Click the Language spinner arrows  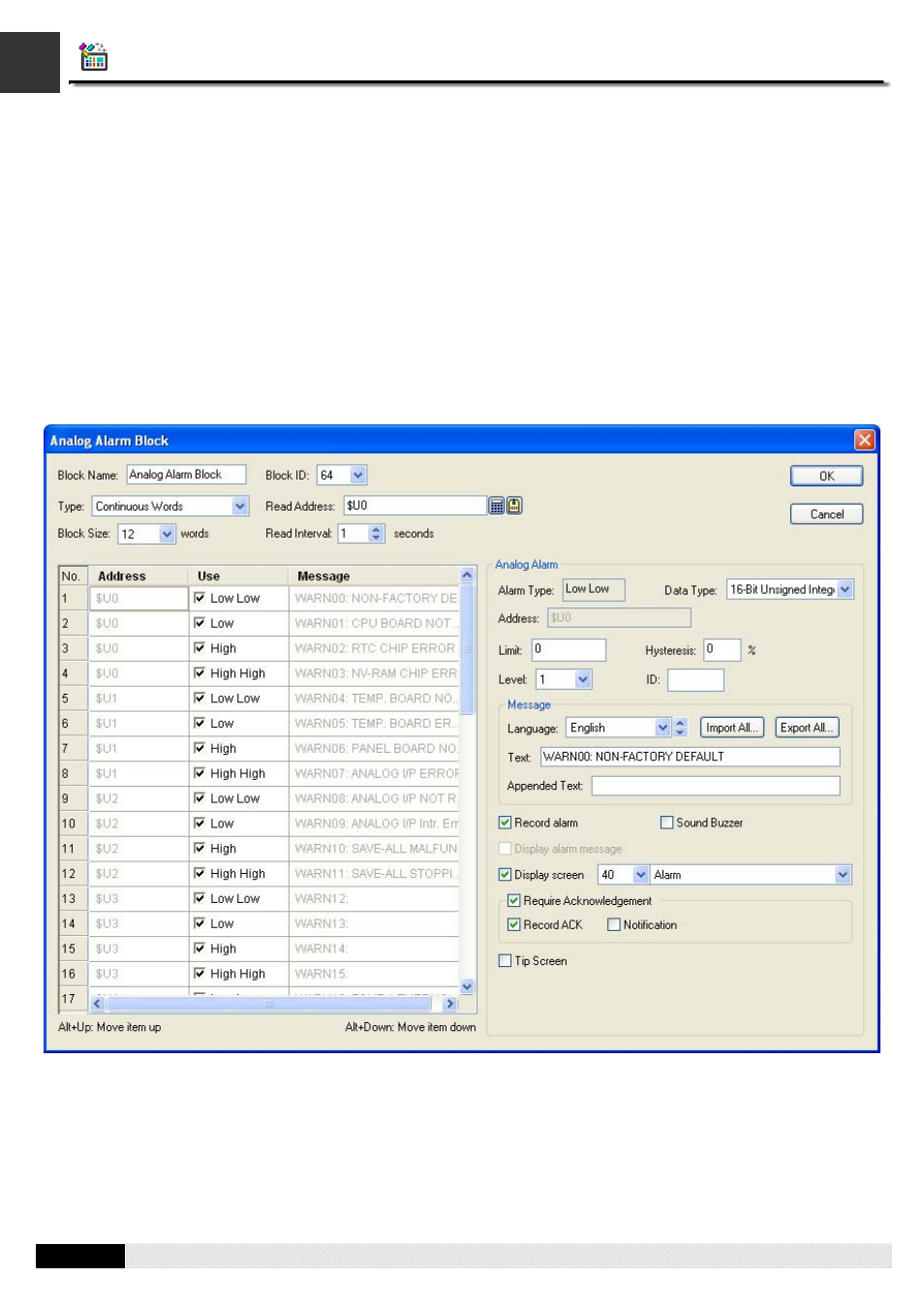coord(680,728)
